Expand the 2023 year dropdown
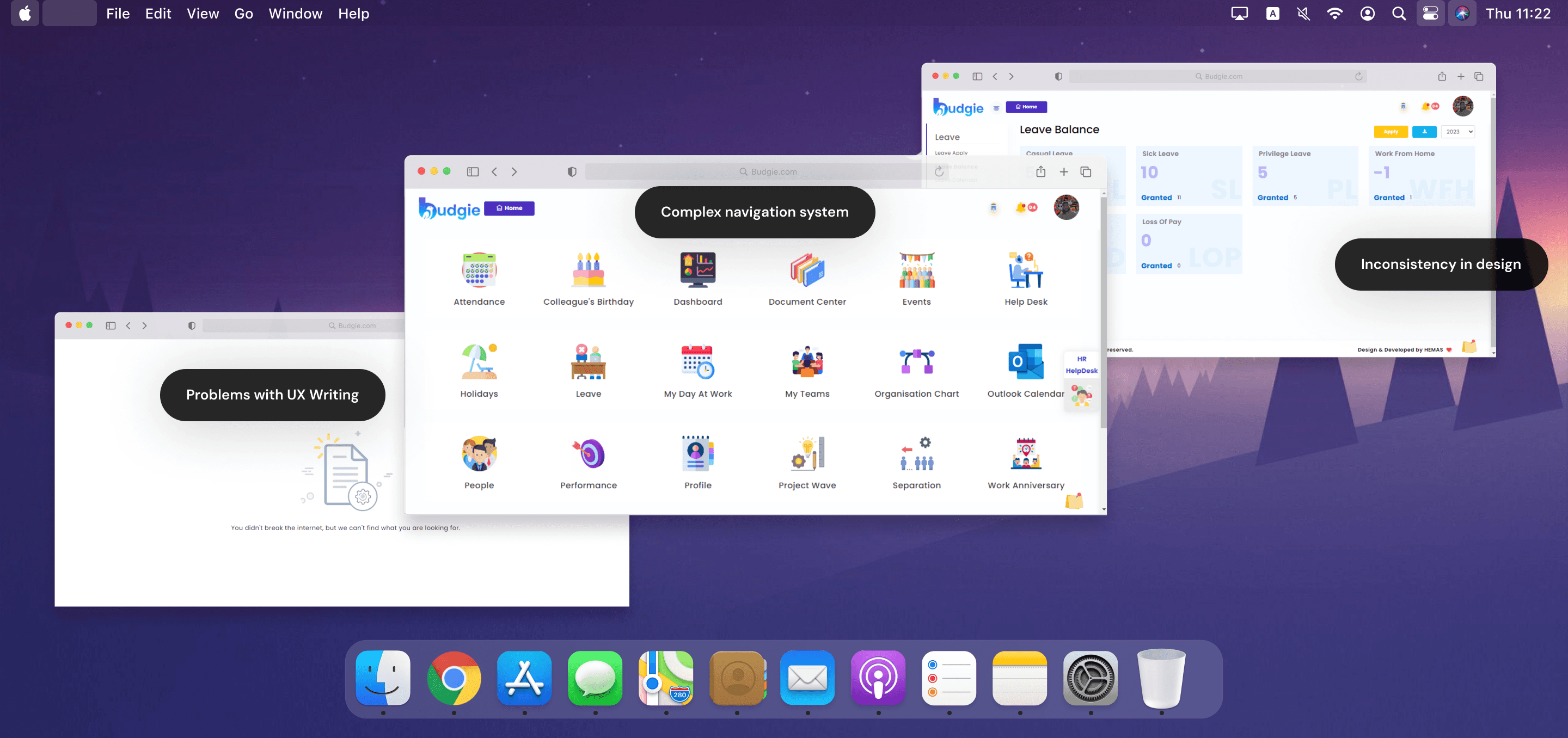This screenshot has width=1568, height=738. [1458, 132]
